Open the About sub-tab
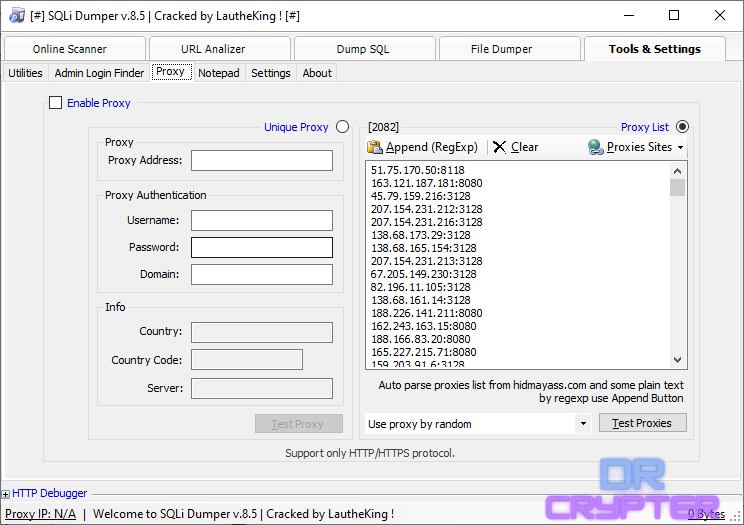The height and width of the screenshot is (525, 744). [x=317, y=73]
